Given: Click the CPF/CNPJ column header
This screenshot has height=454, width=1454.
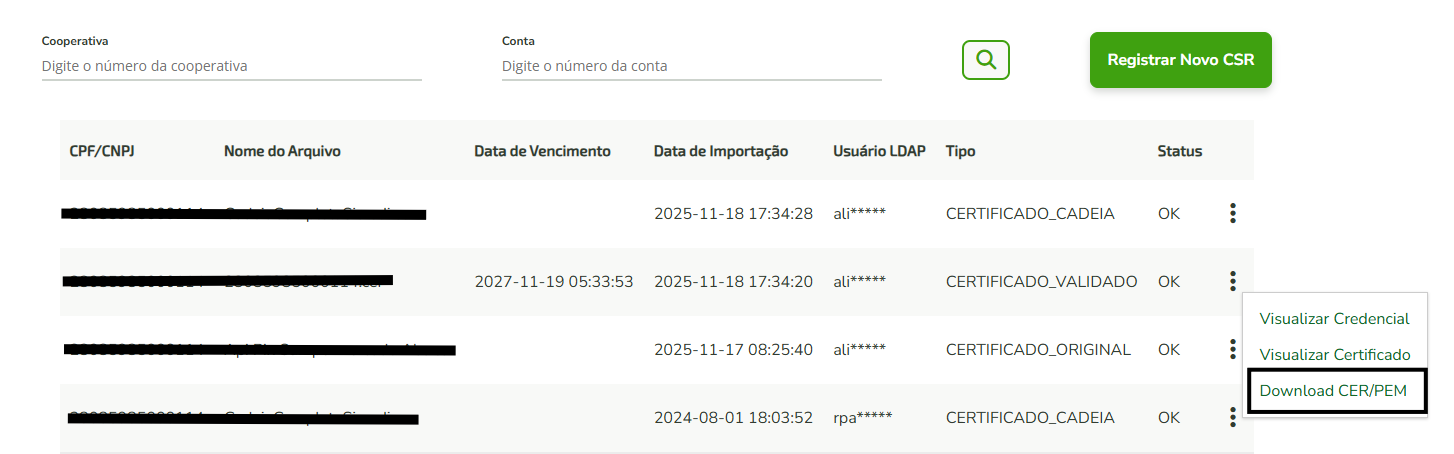Looking at the screenshot, I should (x=102, y=151).
